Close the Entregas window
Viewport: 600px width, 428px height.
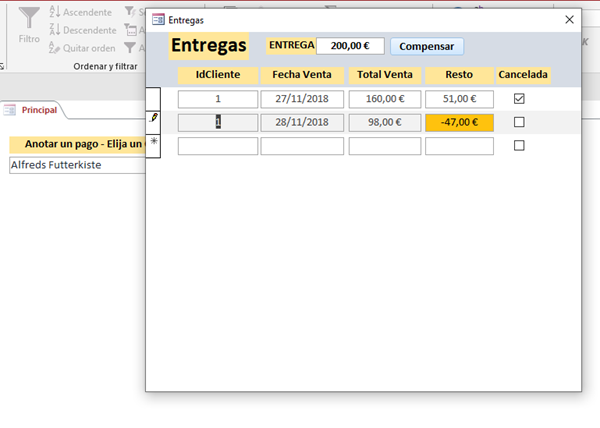[569, 19]
